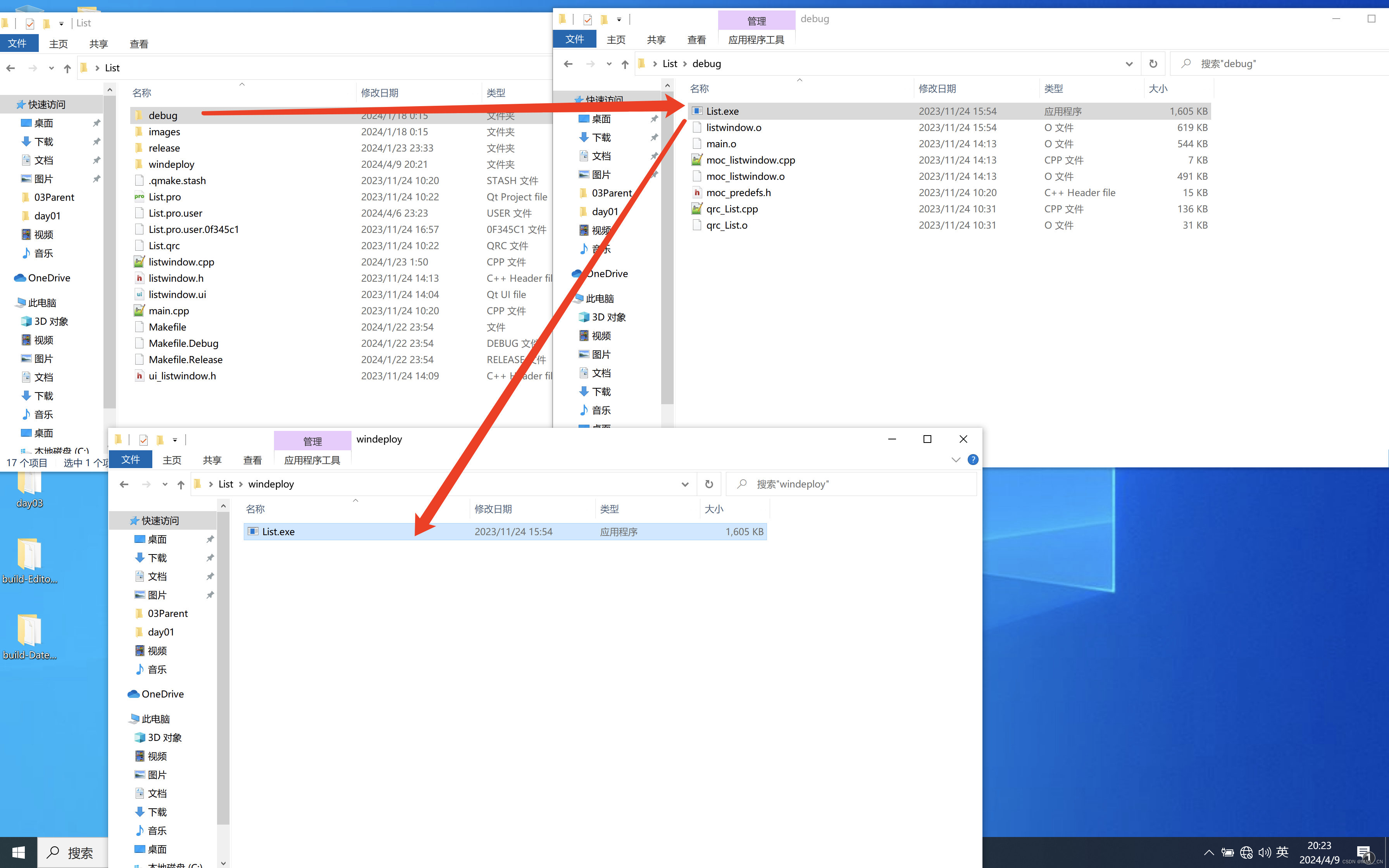Launch taskbar search
Screen dimensions: 1389x868
[72, 852]
